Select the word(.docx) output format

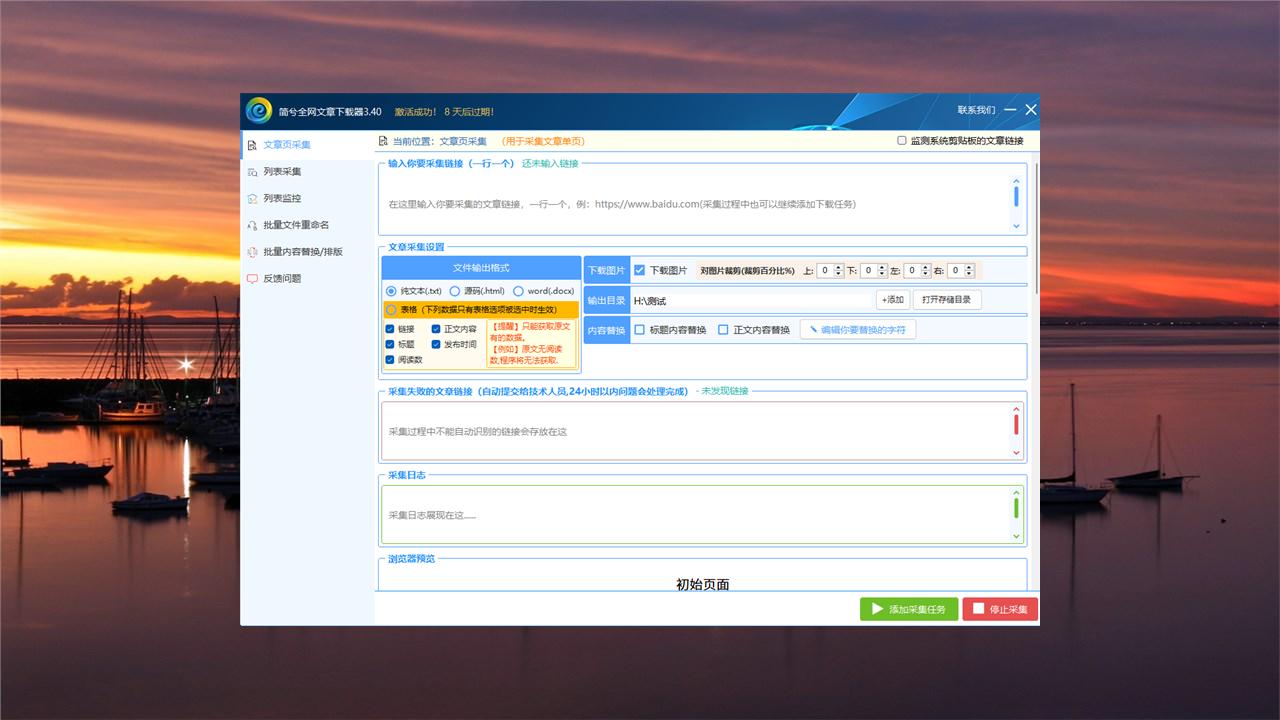[518, 291]
